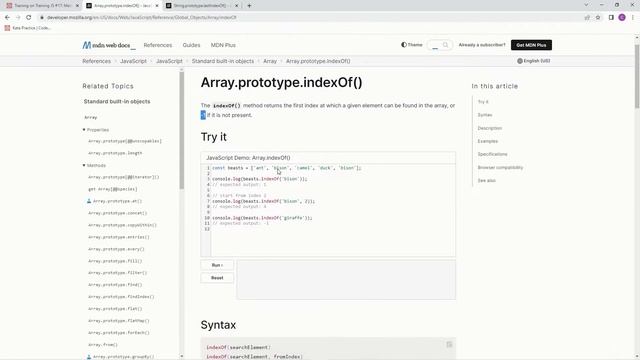Open Array.prototype.flat() in the sidebar
The height and width of the screenshot is (360, 640).
pyautogui.click(x=115, y=309)
